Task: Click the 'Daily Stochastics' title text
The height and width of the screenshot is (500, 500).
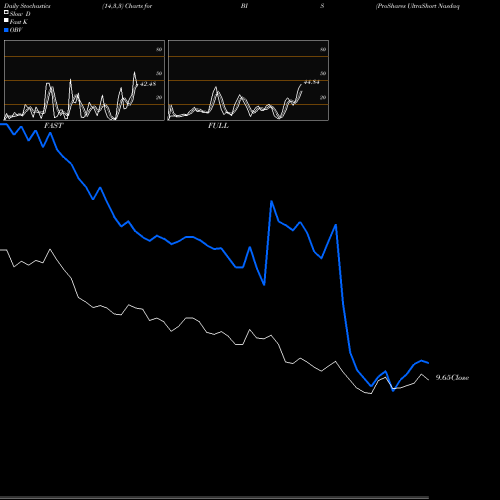Action: click(x=27, y=6)
